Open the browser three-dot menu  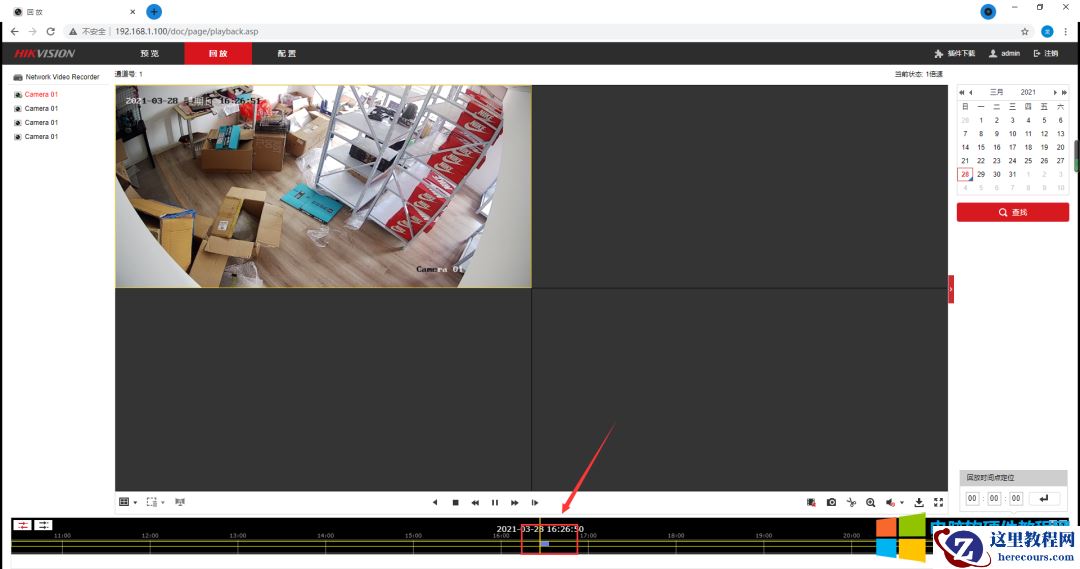pos(1066,32)
